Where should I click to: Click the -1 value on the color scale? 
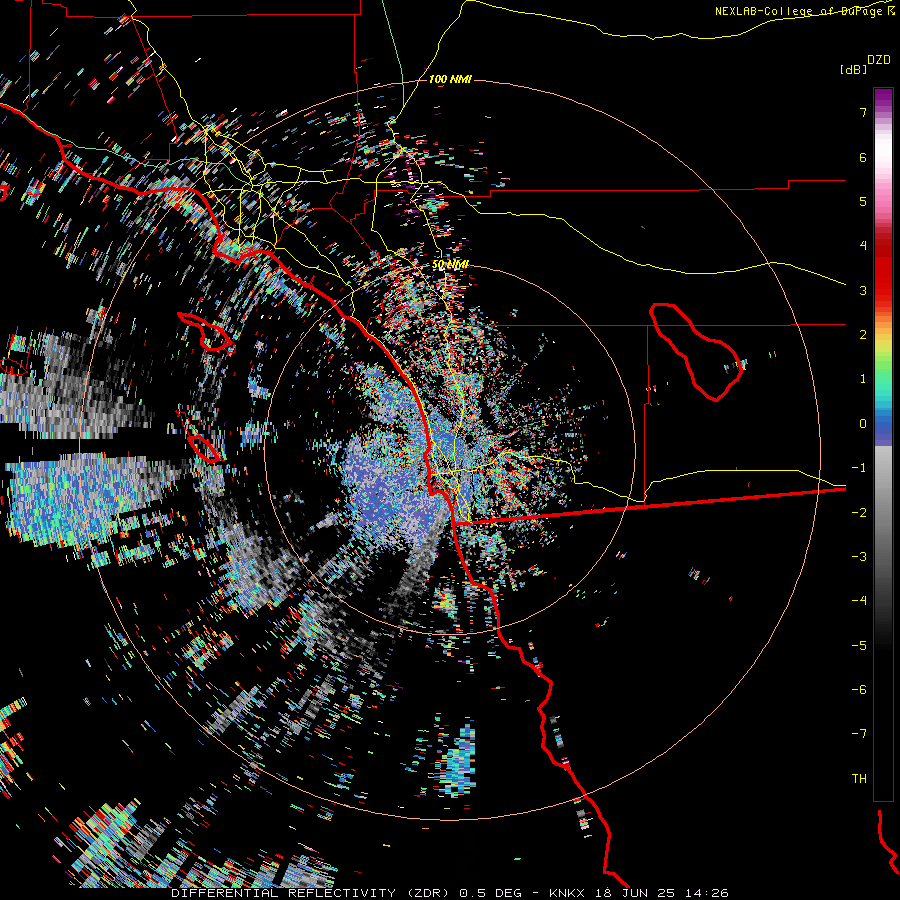pyautogui.click(x=859, y=468)
